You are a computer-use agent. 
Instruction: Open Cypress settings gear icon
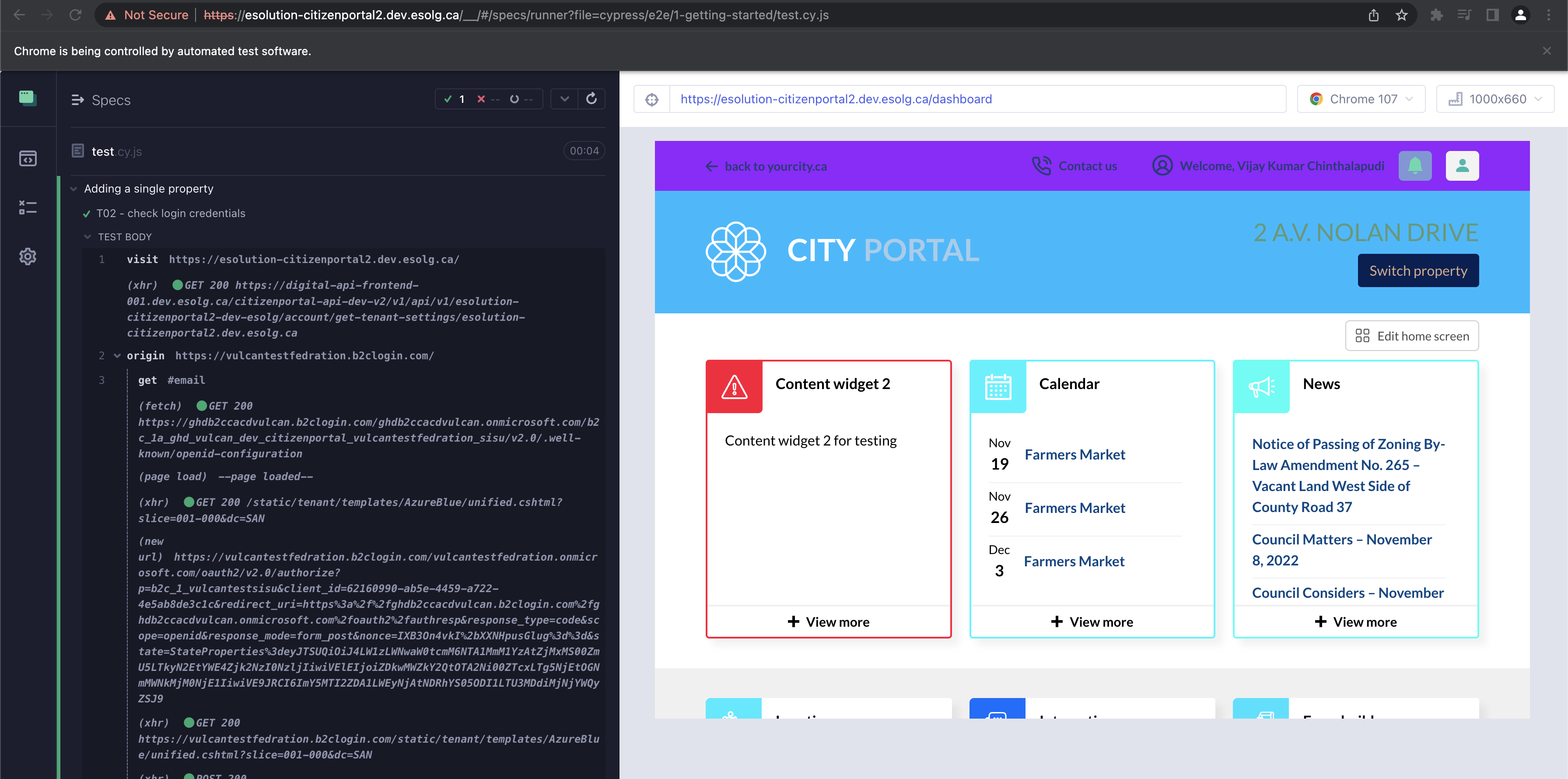28,256
